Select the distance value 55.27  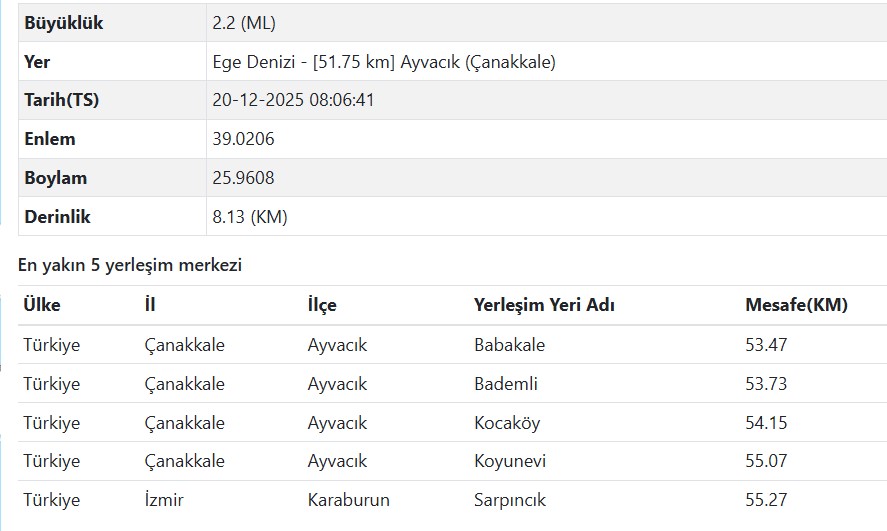766,500
